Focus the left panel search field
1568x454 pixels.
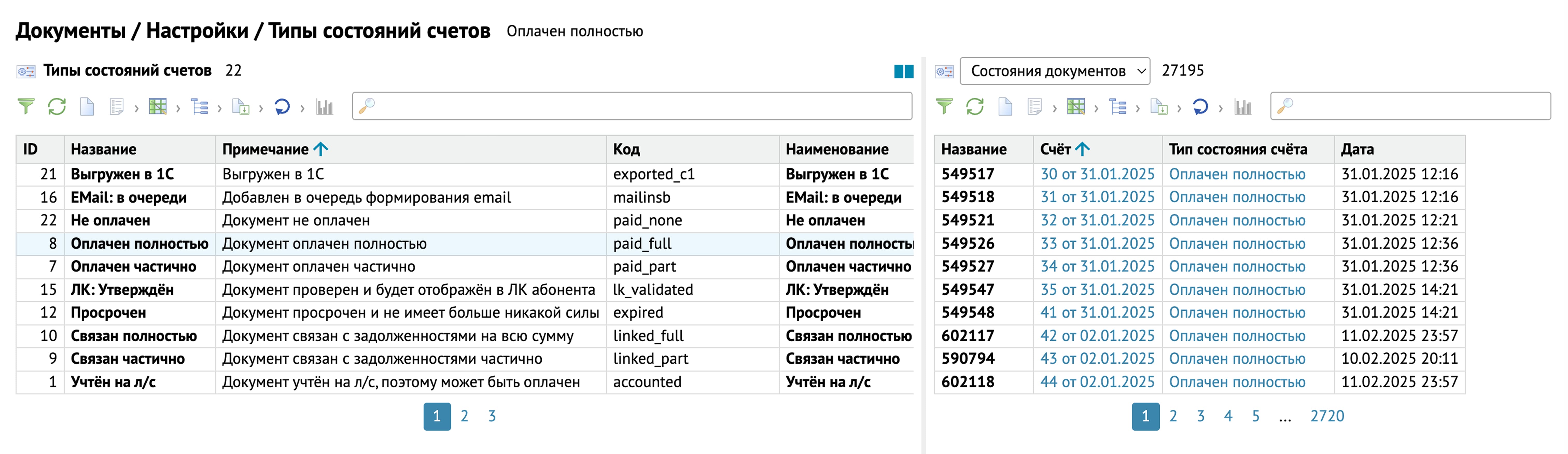click(x=632, y=107)
